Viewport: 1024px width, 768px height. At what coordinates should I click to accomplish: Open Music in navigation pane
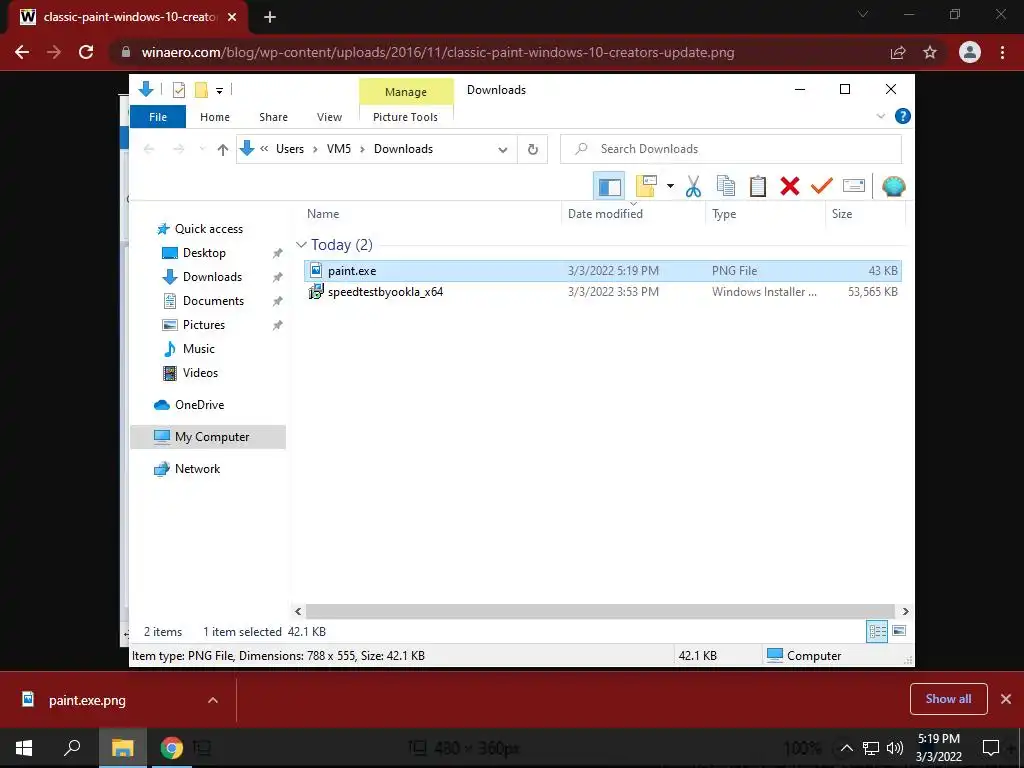point(199,349)
